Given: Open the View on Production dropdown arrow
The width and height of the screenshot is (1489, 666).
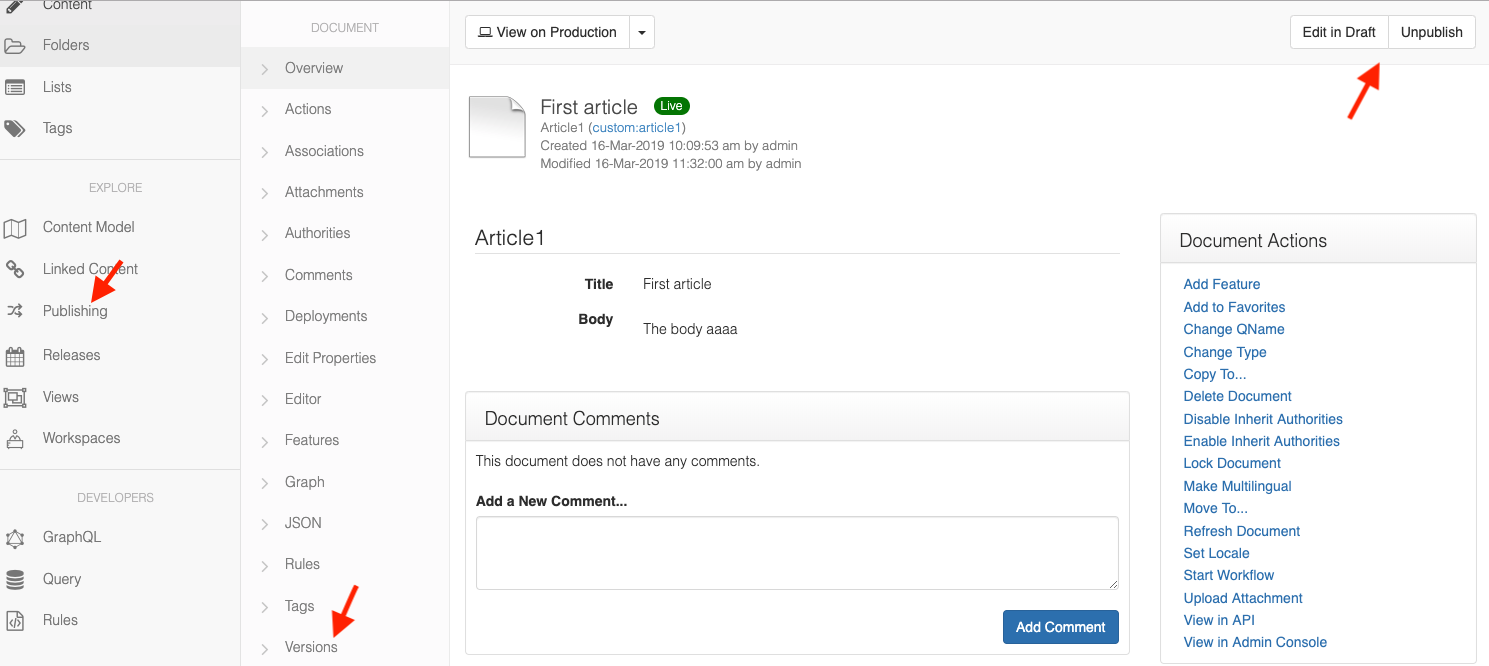Looking at the screenshot, I should [642, 33].
